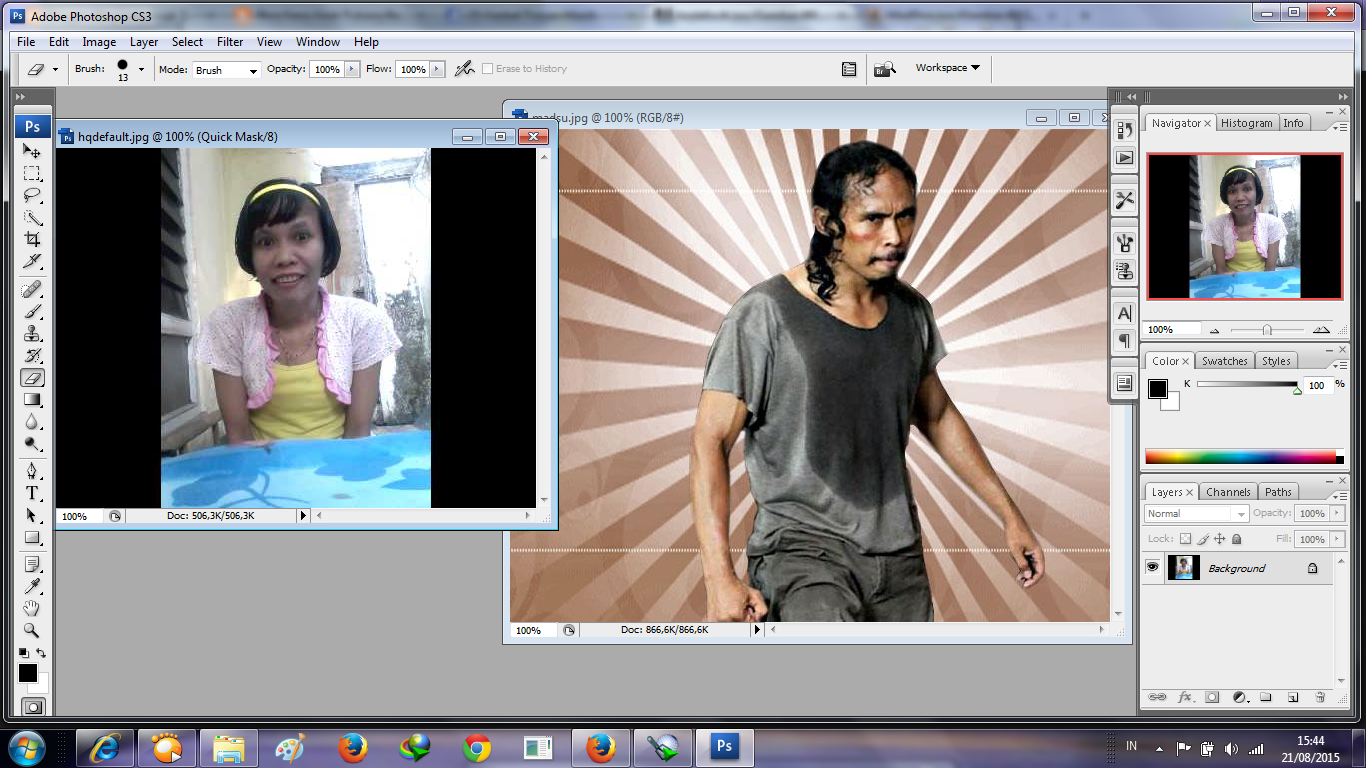Image resolution: width=1366 pixels, height=768 pixels.
Task: Switch to the Paths tab
Action: coord(1278,492)
